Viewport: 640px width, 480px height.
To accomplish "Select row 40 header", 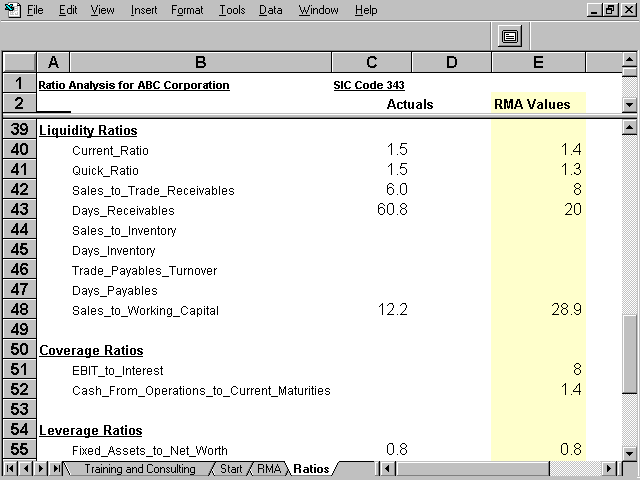I will tap(20, 150).
